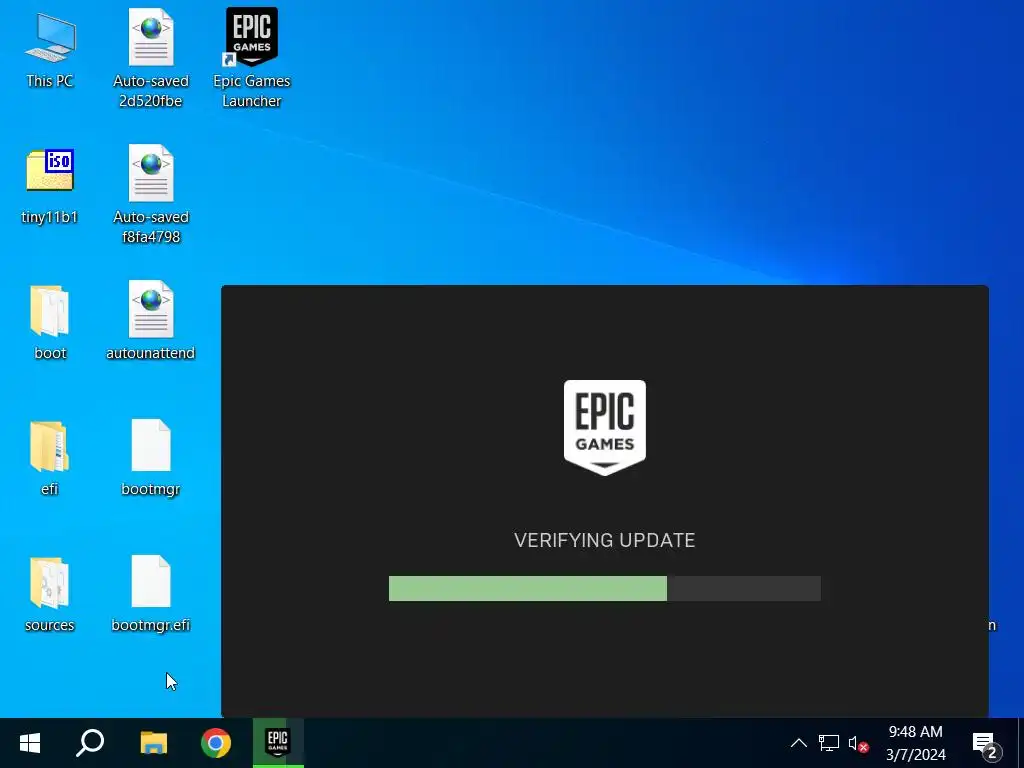Select the bootmgr.efi file on the desktop
This screenshot has height=768, width=1024.
tap(151, 594)
